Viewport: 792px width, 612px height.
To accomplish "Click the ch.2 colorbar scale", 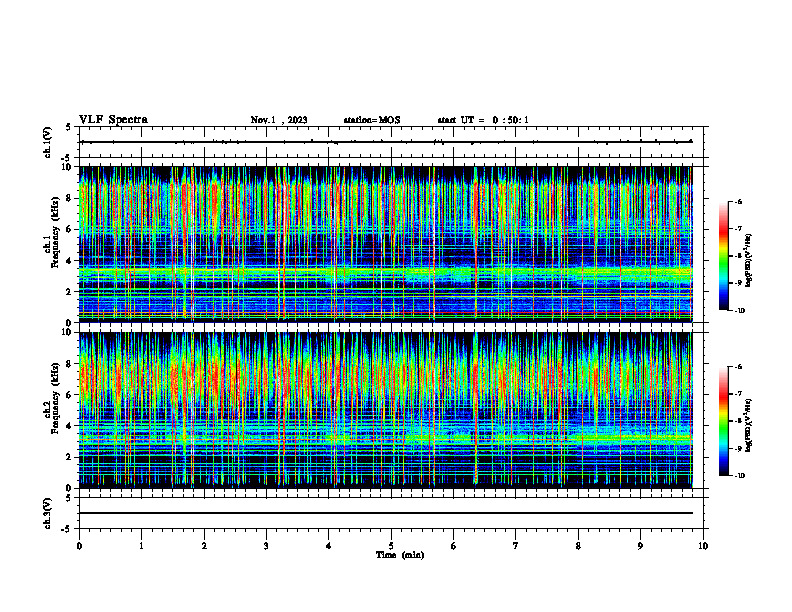I will coord(724,421).
